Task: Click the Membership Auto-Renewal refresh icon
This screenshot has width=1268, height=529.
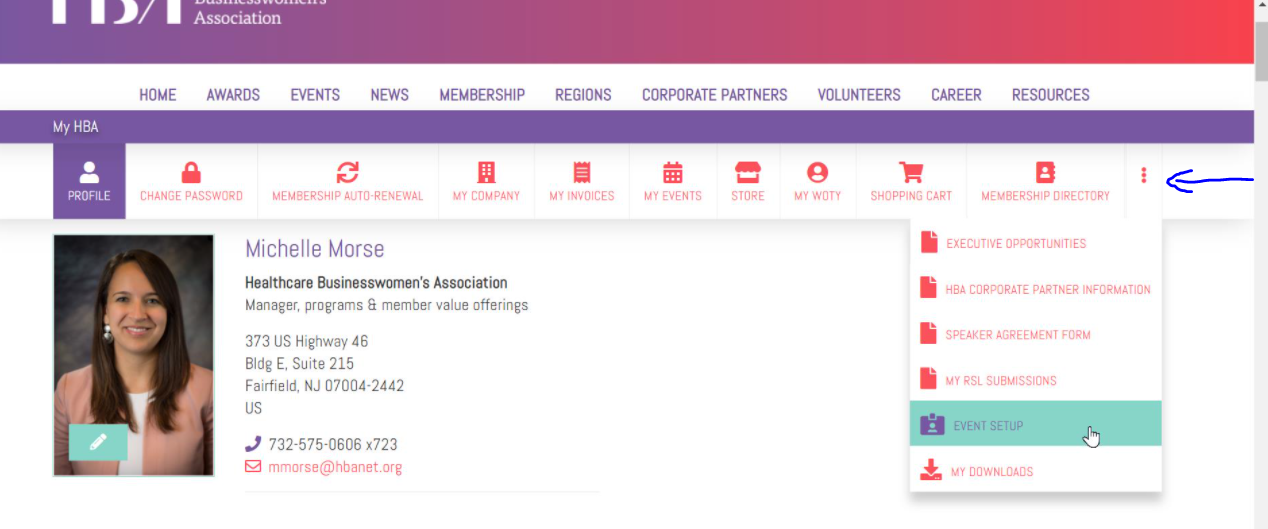Action: point(347,172)
